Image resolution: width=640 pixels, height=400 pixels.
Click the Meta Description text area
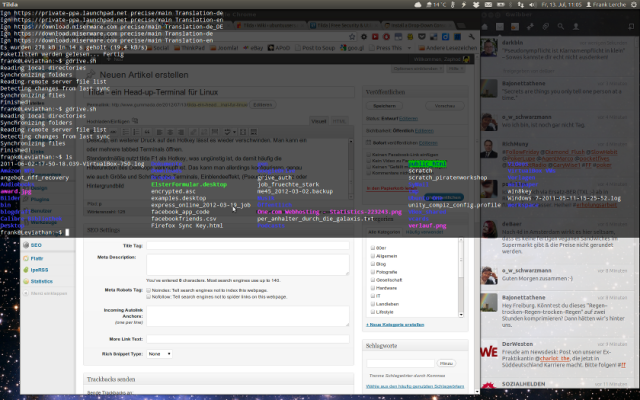pyautogui.click(x=248, y=264)
